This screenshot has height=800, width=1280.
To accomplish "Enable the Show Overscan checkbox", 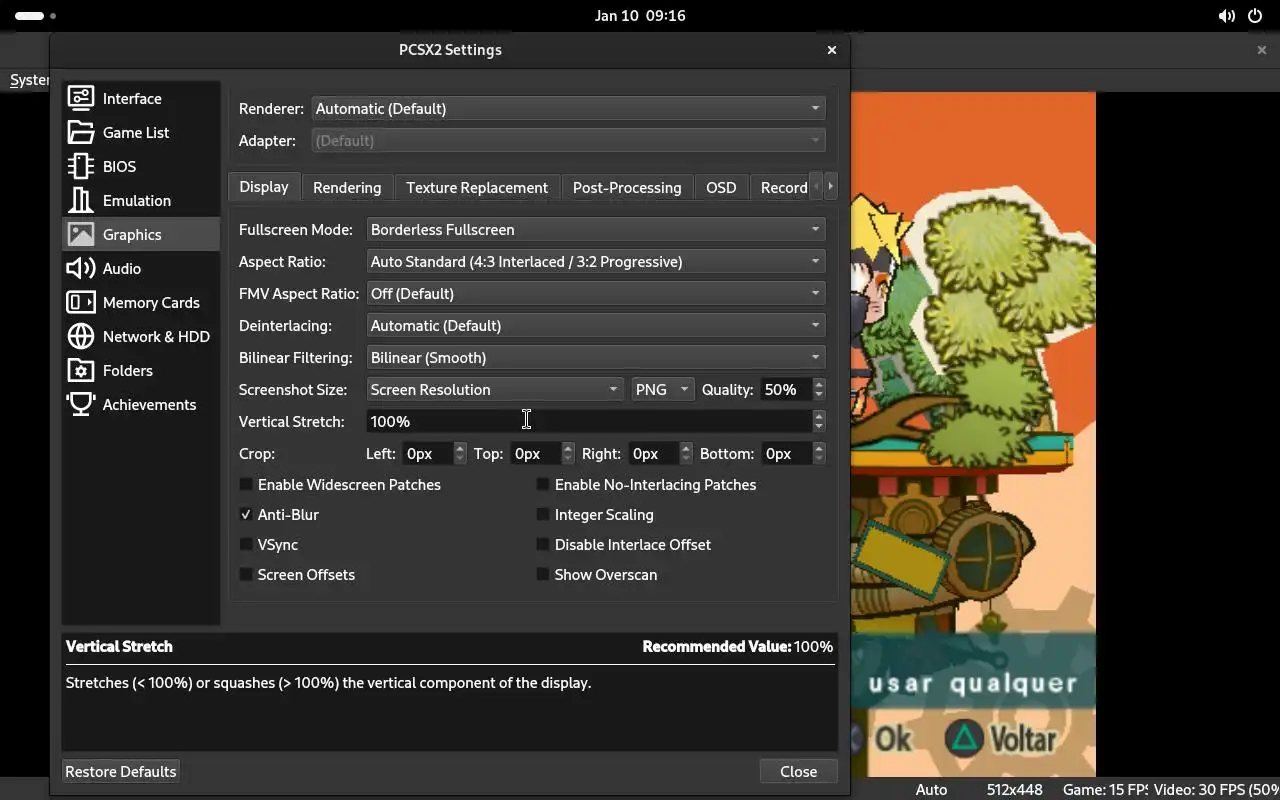I will (x=543, y=574).
